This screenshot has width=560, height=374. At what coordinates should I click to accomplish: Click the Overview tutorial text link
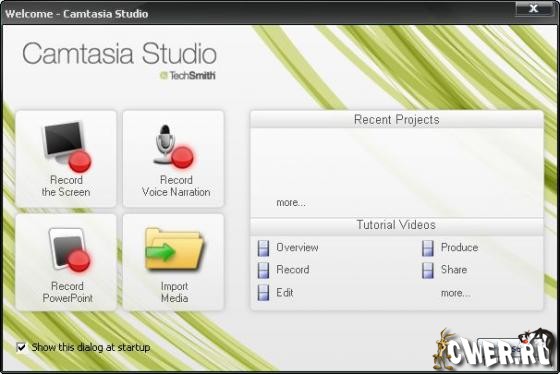pyautogui.click(x=297, y=247)
